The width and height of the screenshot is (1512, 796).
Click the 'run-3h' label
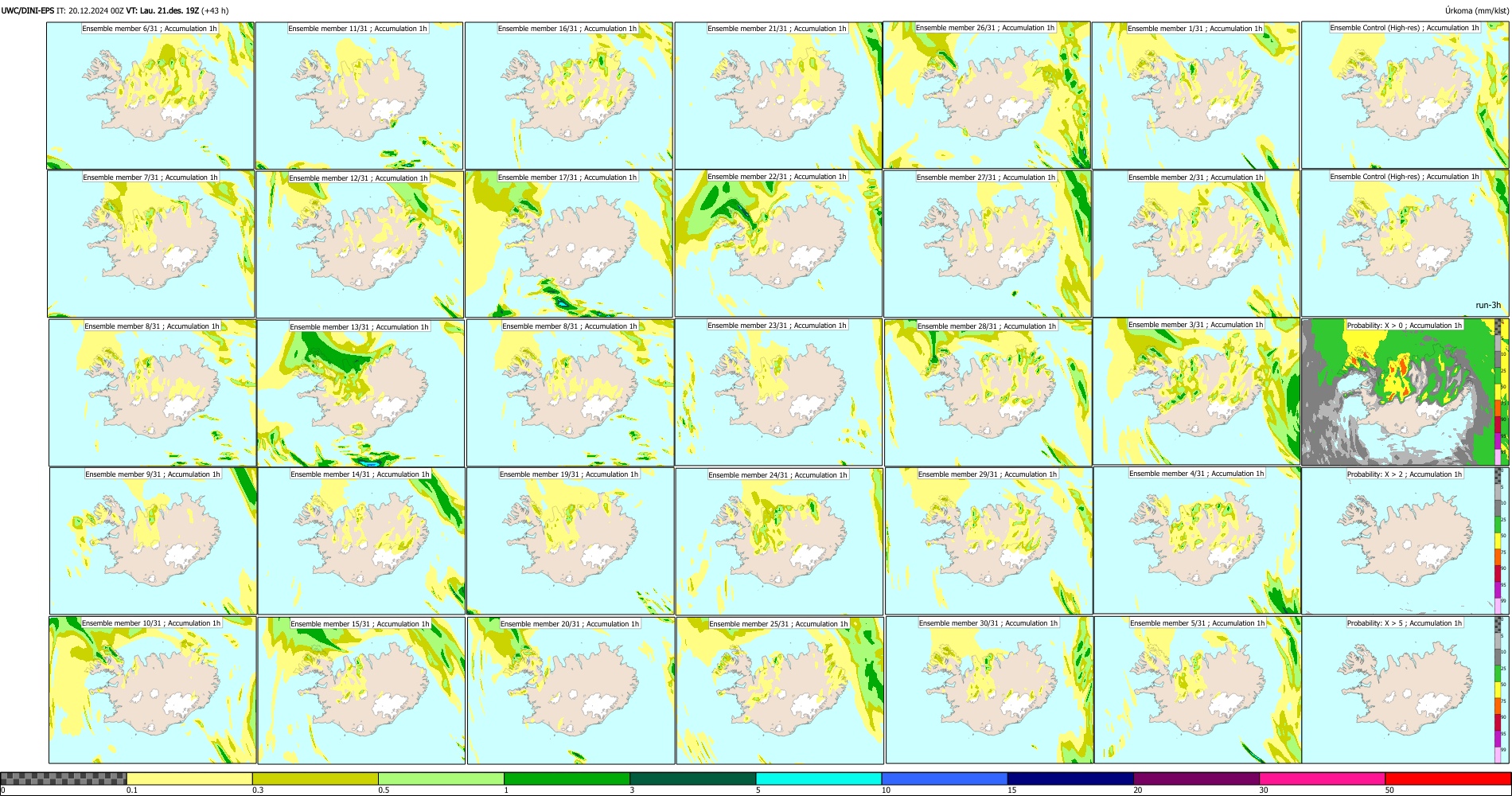[x=1488, y=305]
